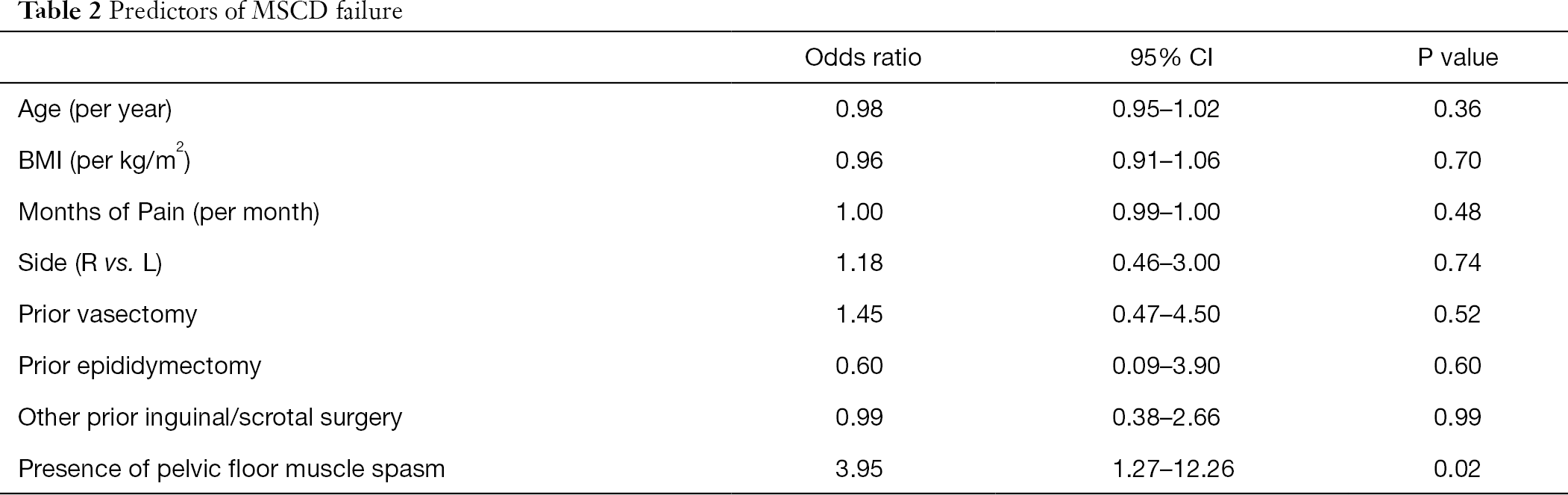
Task: Click the BMI (per kg/m²) row label
Action: tap(104, 160)
